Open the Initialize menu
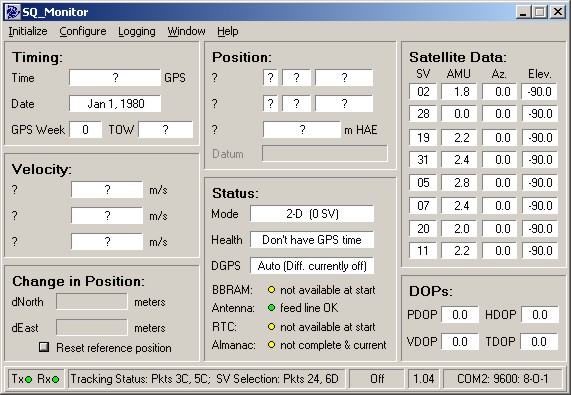This screenshot has height=395, width=571. [28, 31]
